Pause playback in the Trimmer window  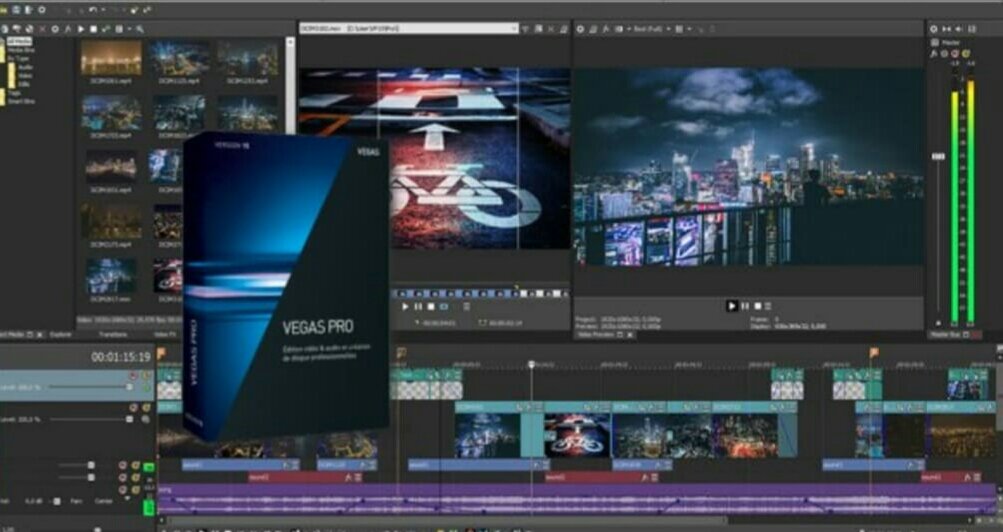(x=418, y=307)
